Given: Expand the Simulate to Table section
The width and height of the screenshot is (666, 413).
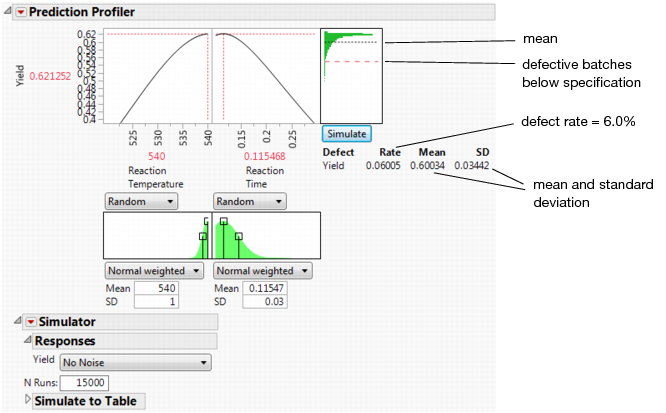Looking at the screenshot, I should click(x=28, y=399).
